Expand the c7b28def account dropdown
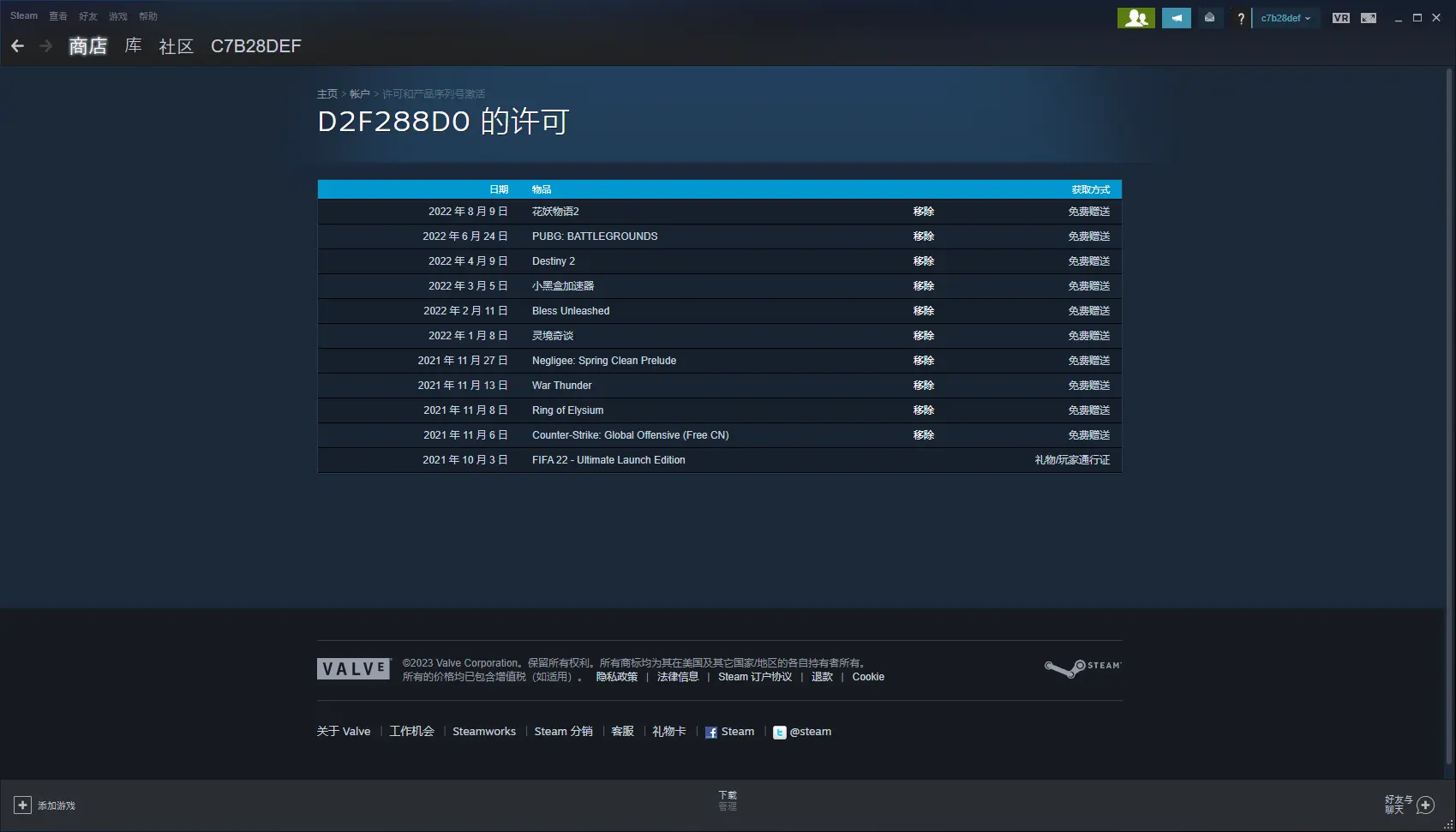 click(1285, 18)
